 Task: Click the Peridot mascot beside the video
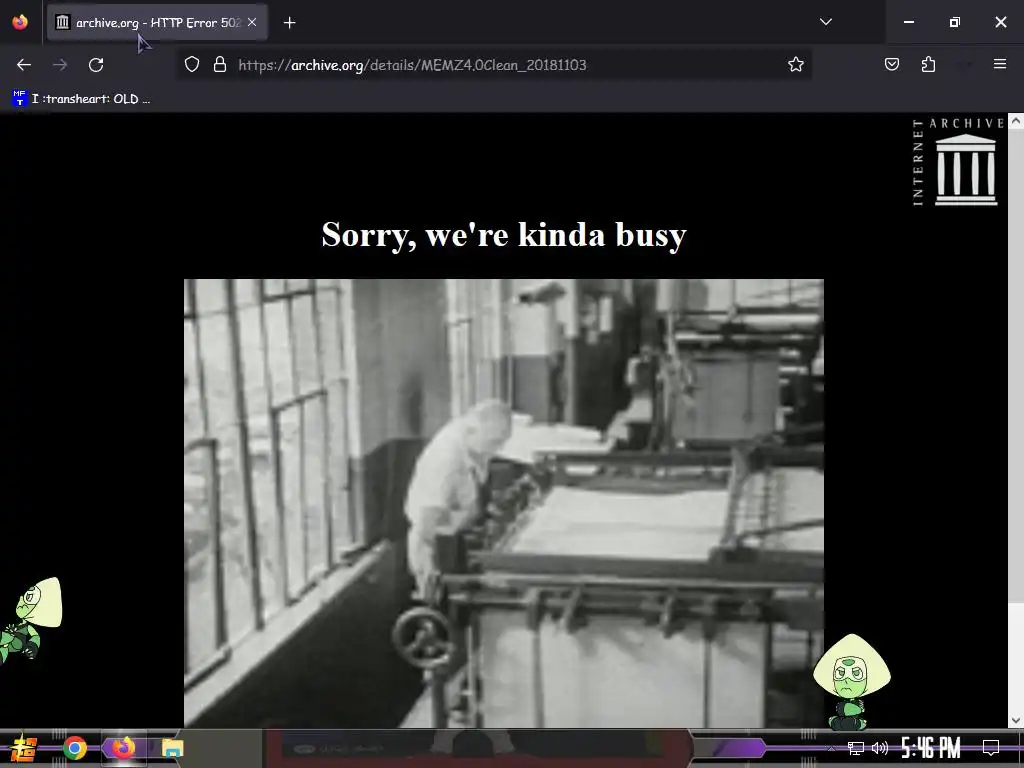pos(852,681)
